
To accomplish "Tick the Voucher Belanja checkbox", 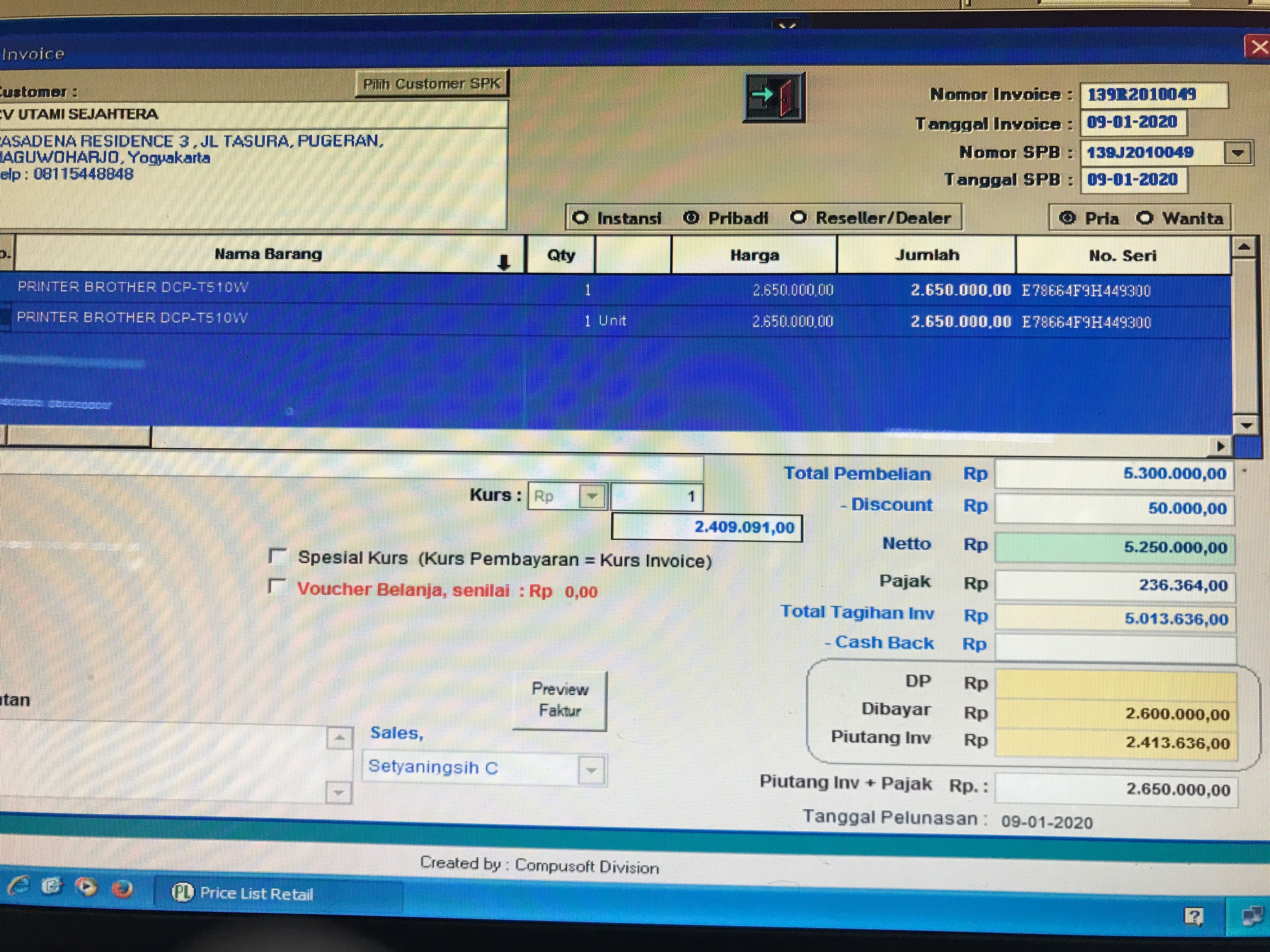I will tap(277, 586).
